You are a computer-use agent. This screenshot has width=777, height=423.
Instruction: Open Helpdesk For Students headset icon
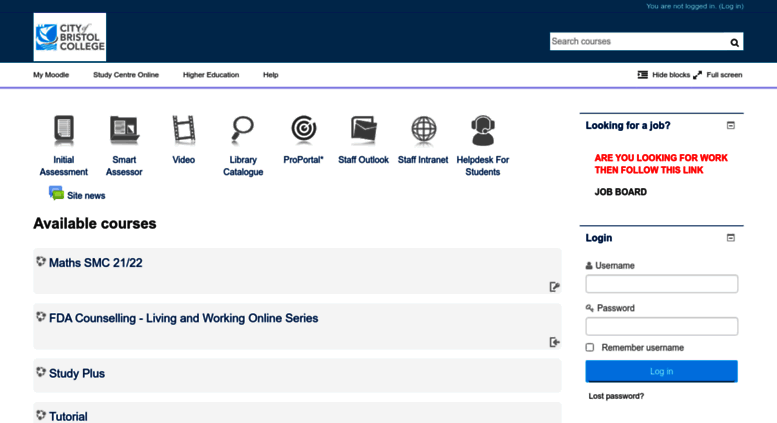(x=483, y=130)
